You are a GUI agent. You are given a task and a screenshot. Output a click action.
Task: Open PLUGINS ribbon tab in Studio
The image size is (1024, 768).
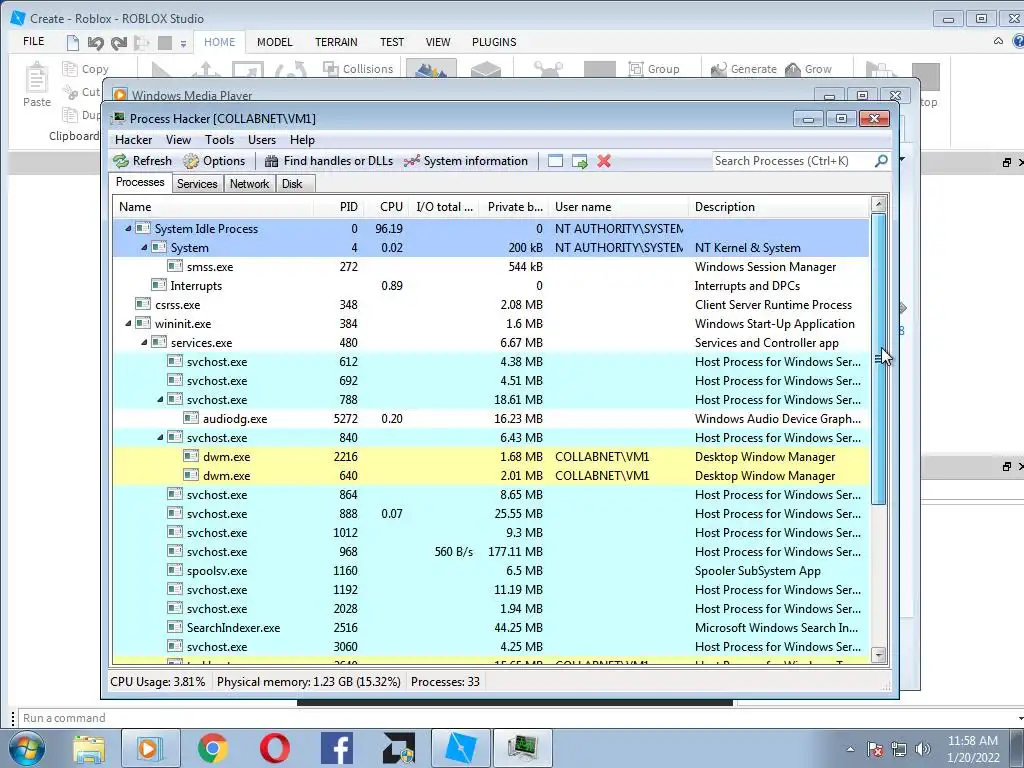coord(494,42)
